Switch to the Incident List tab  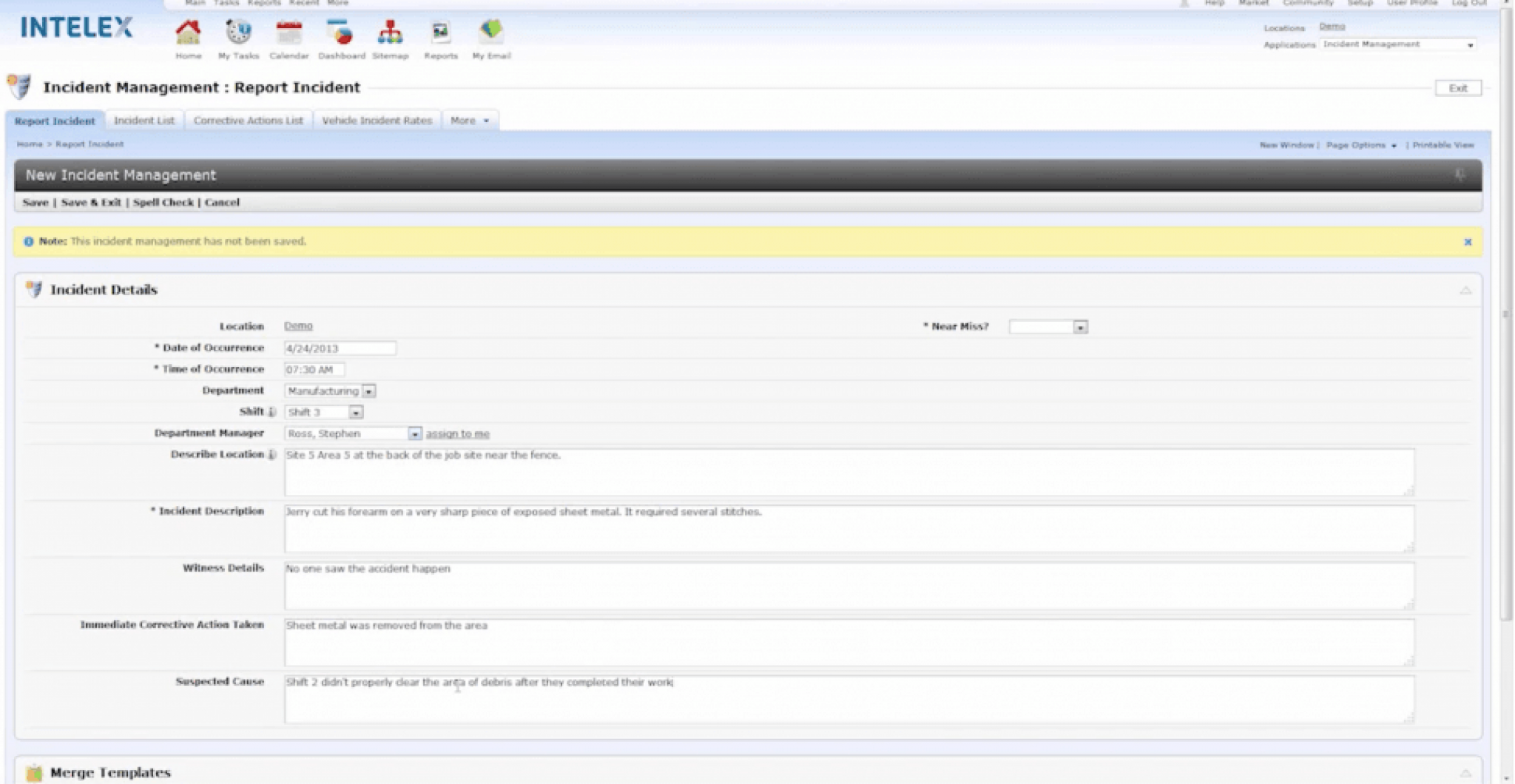[x=145, y=120]
